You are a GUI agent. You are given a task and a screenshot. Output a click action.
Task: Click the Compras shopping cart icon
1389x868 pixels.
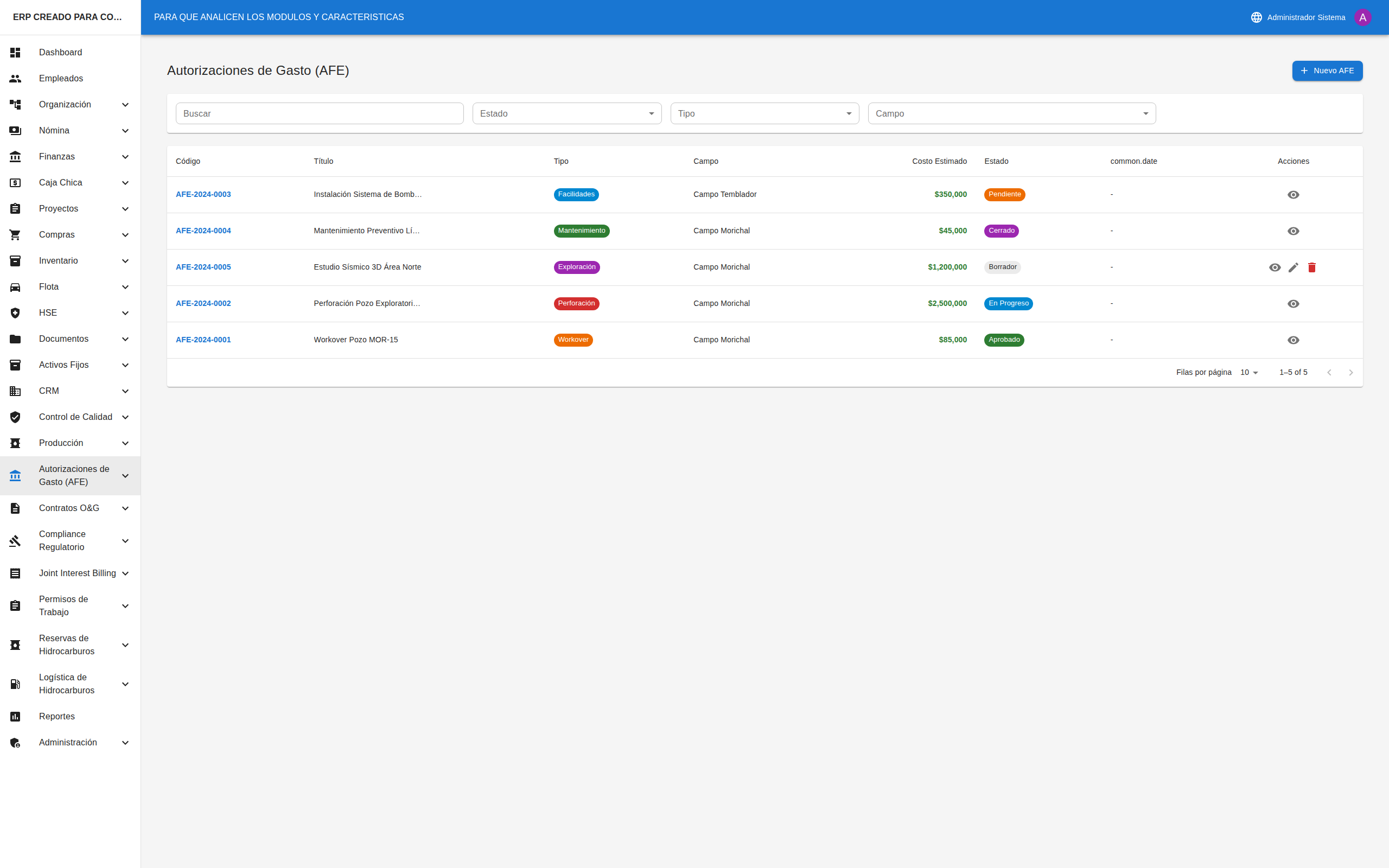(16, 235)
